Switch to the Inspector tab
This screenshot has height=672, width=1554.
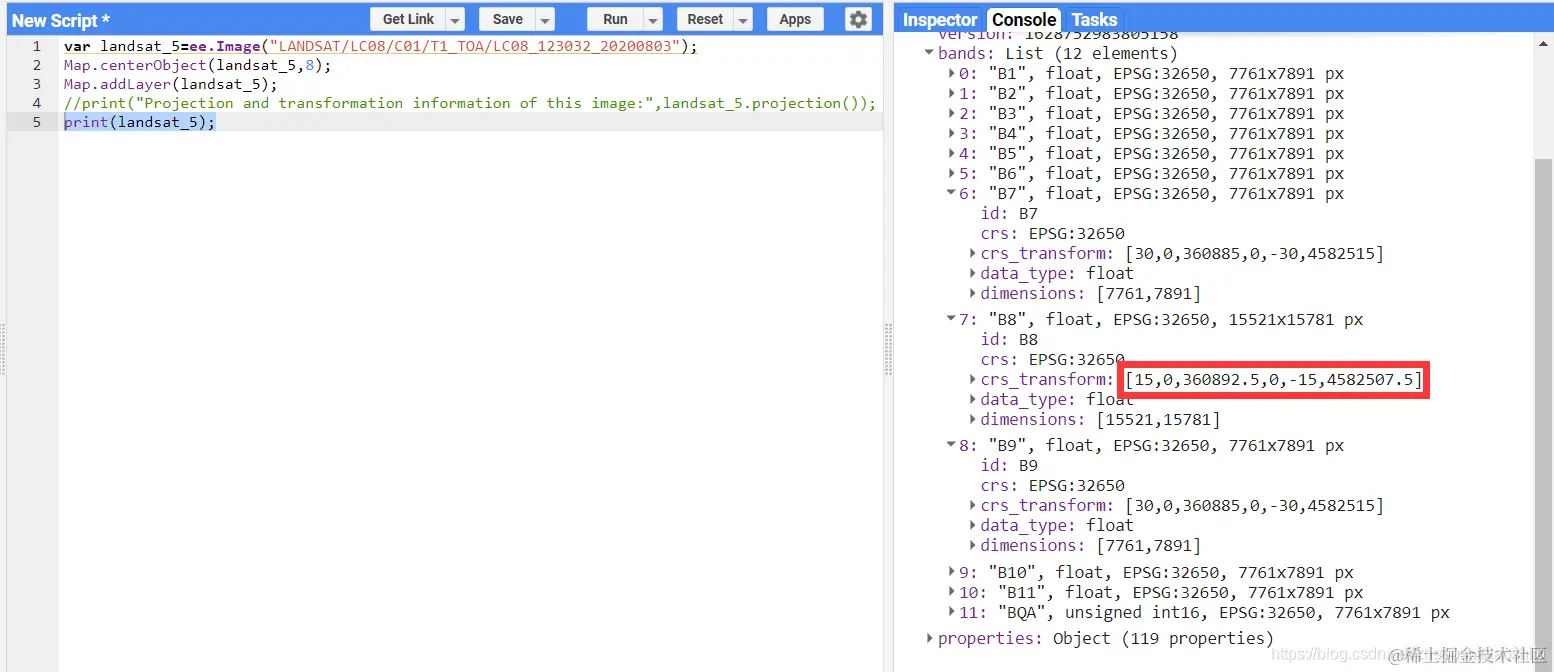click(x=939, y=20)
